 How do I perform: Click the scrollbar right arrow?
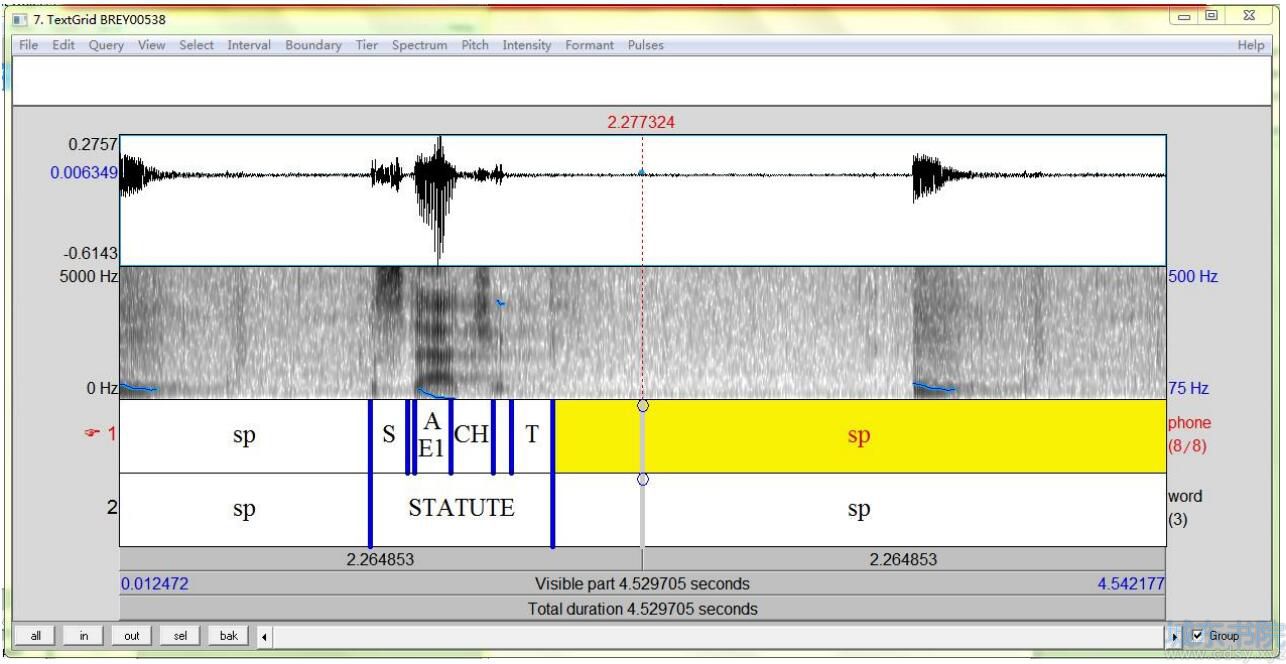coord(1174,636)
